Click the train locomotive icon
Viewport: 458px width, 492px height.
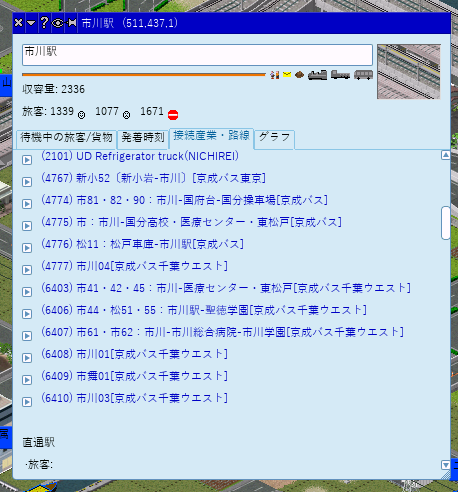(317, 75)
